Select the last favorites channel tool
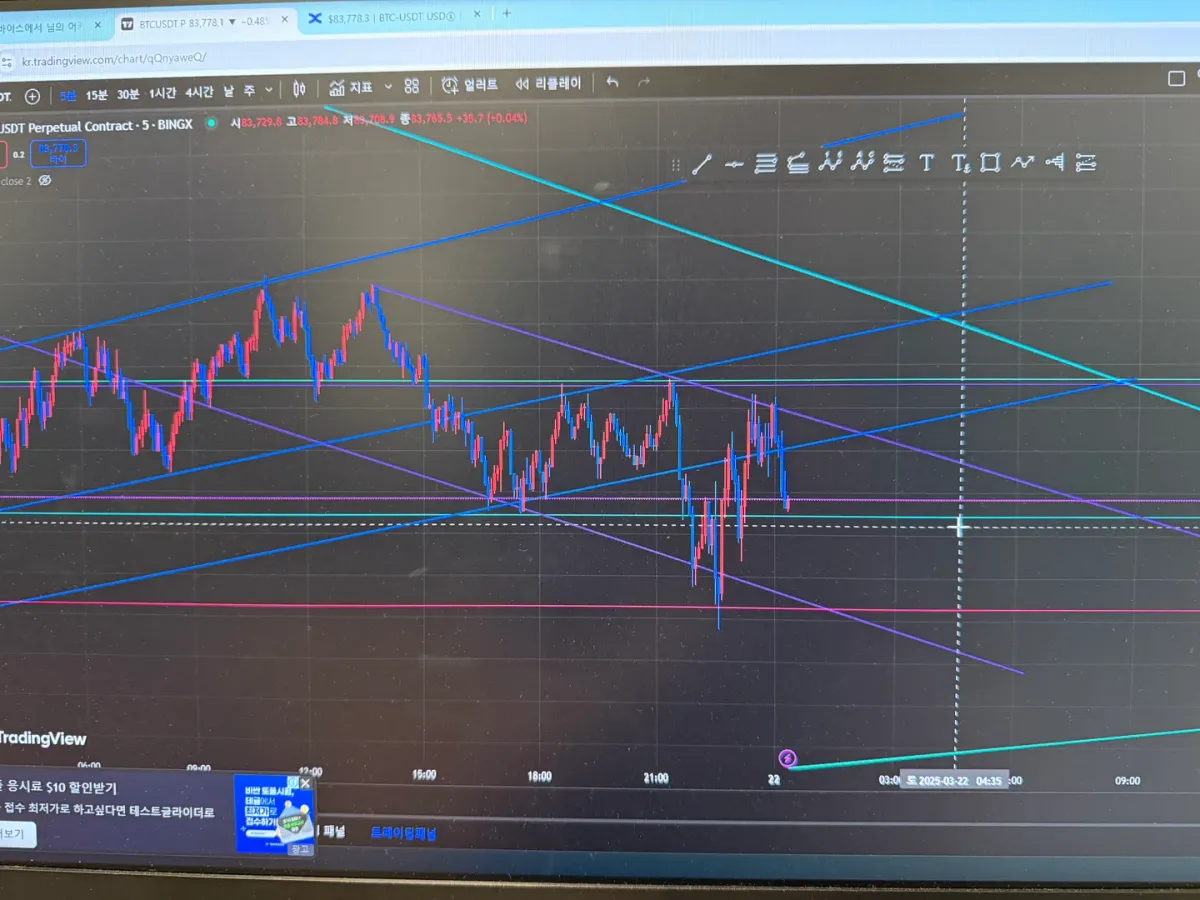 click(1086, 162)
